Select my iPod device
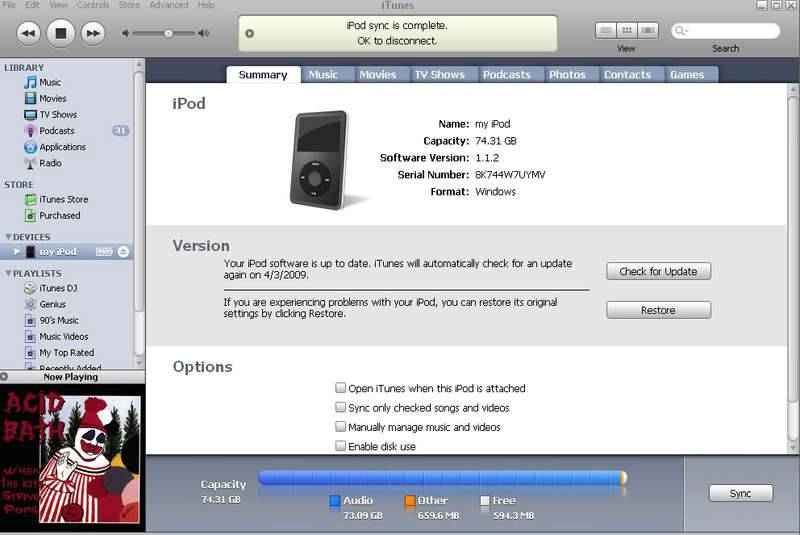This screenshot has width=800, height=535. 58,252
